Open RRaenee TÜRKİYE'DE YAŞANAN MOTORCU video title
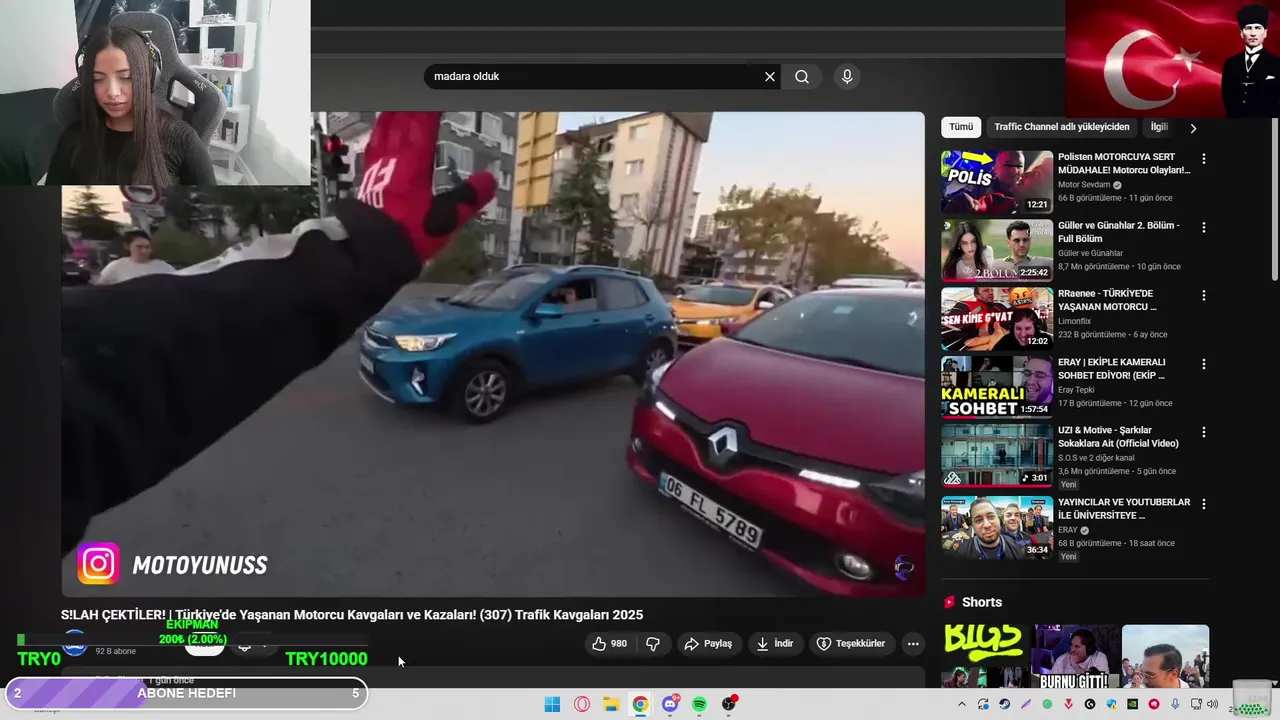Image resolution: width=1280 pixels, height=720 pixels. [1107, 300]
